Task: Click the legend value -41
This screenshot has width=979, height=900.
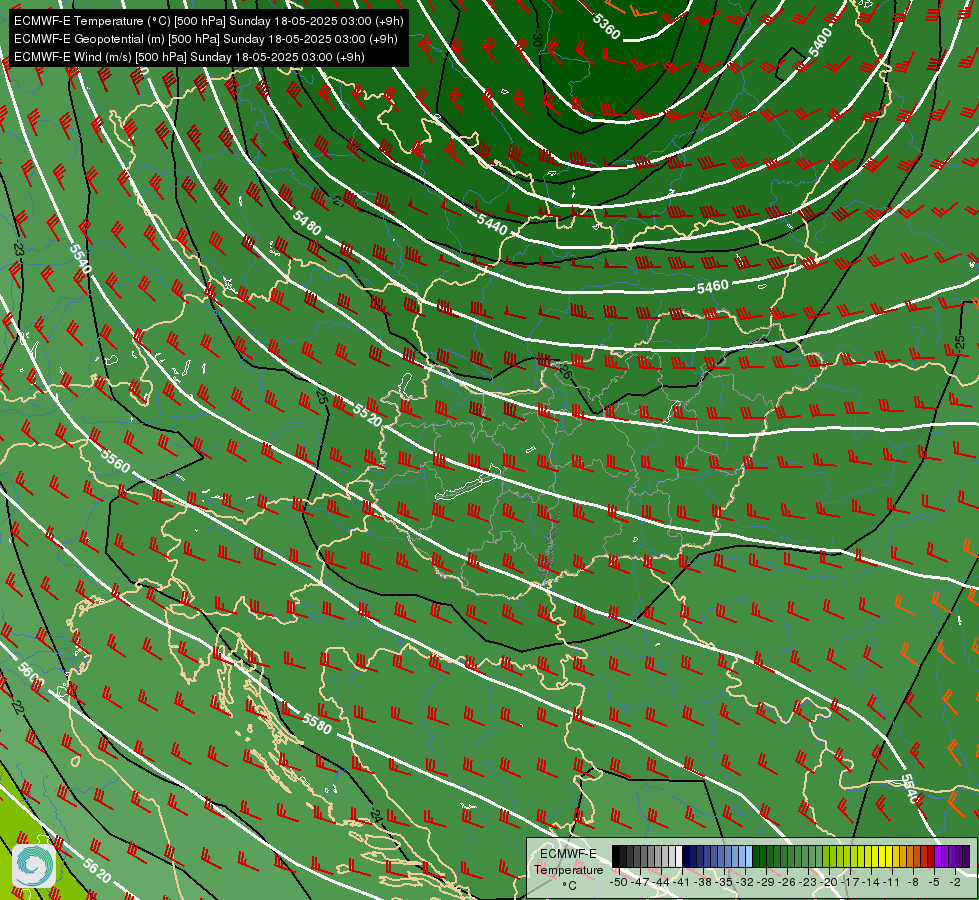Action: click(x=682, y=882)
